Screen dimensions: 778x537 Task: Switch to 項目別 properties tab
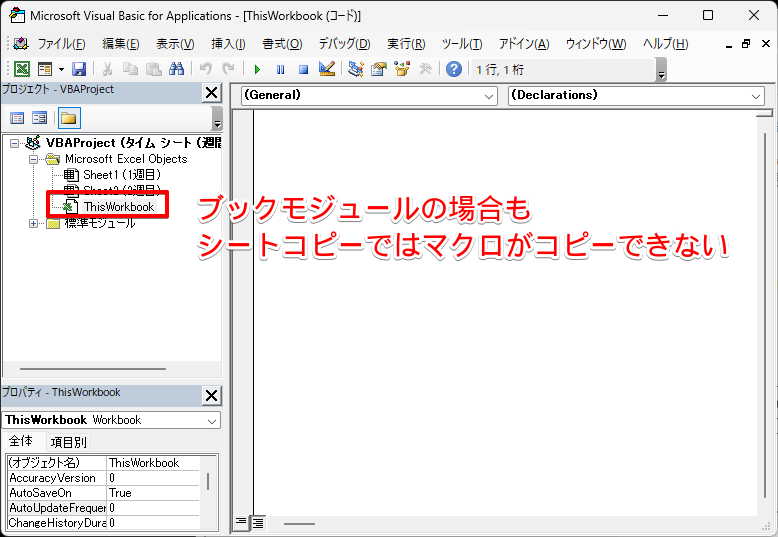(68, 442)
